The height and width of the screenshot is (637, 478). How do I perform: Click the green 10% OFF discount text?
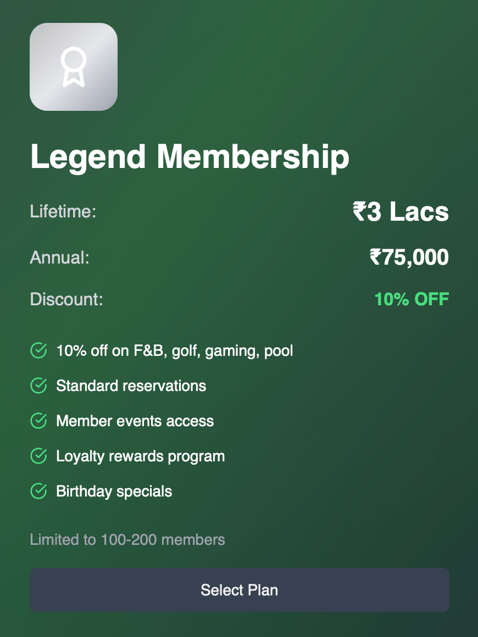pyautogui.click(x=411, y=299)
